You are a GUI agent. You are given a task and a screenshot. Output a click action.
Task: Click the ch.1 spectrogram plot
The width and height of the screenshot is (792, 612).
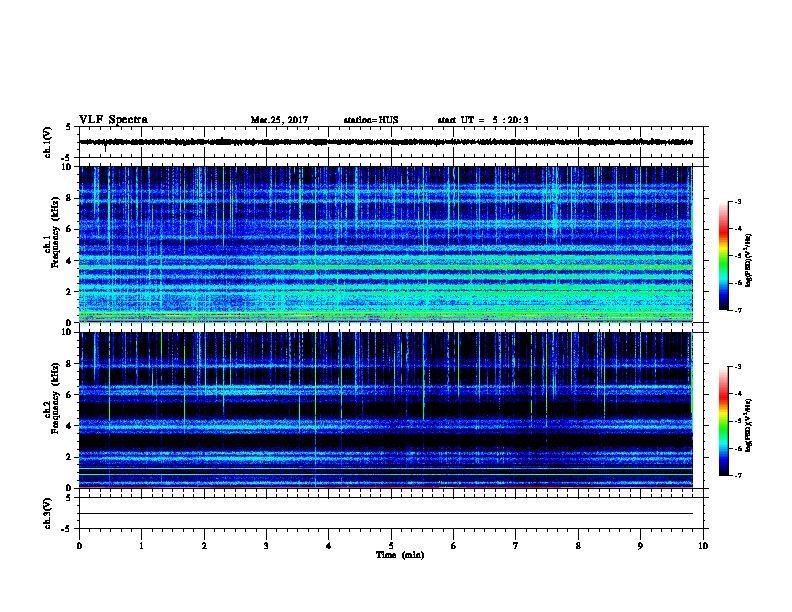coord(386,244)
